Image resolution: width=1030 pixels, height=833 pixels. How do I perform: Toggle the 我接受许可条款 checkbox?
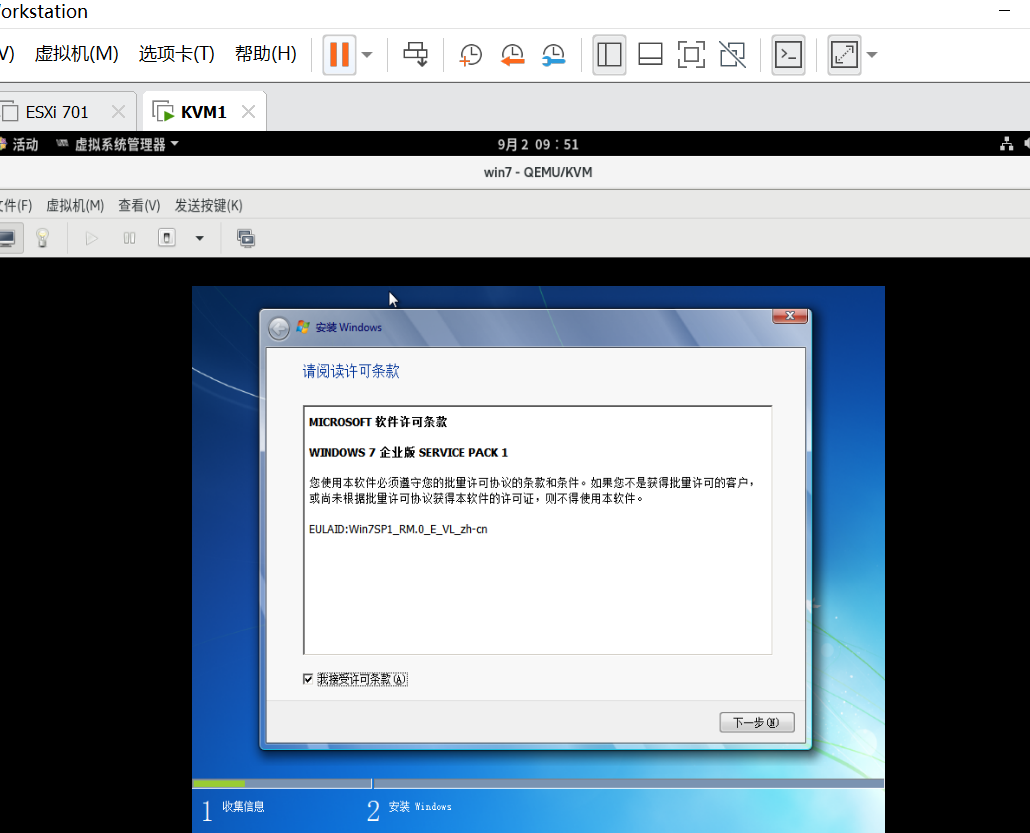click(308, 679)
